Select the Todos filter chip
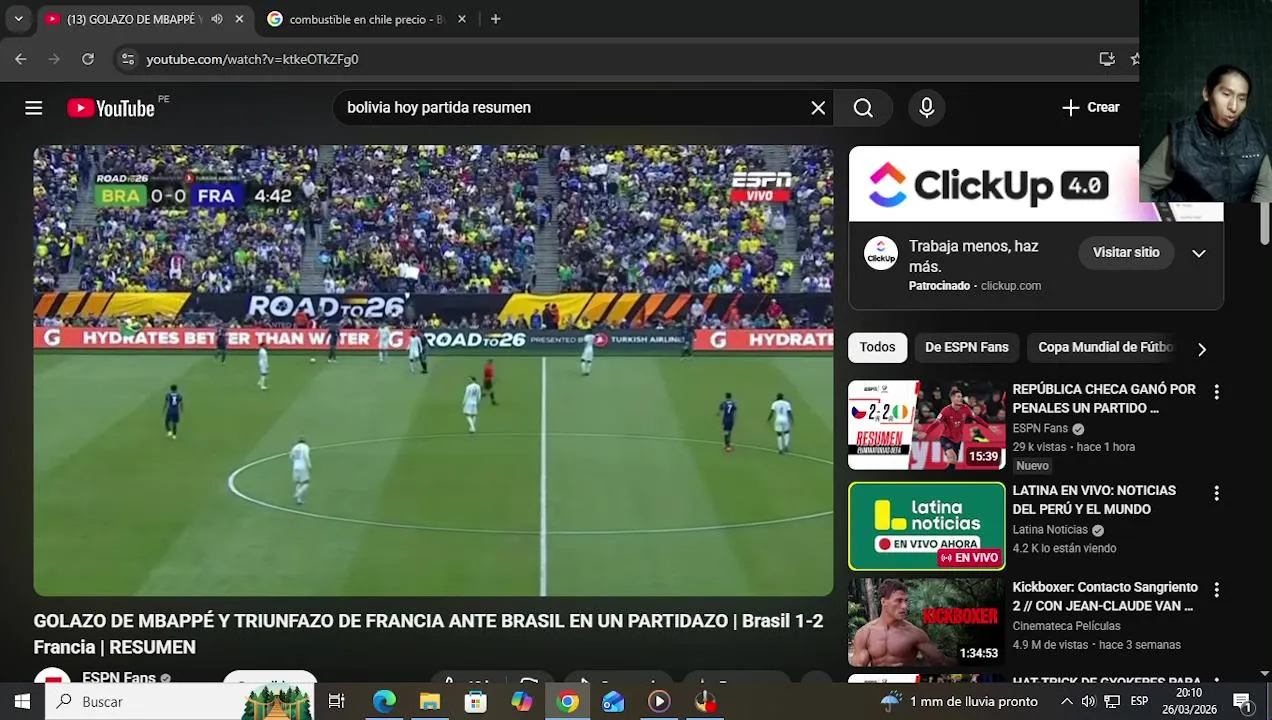This screenshot has height=720, width=1272. [x=877, y=347]
